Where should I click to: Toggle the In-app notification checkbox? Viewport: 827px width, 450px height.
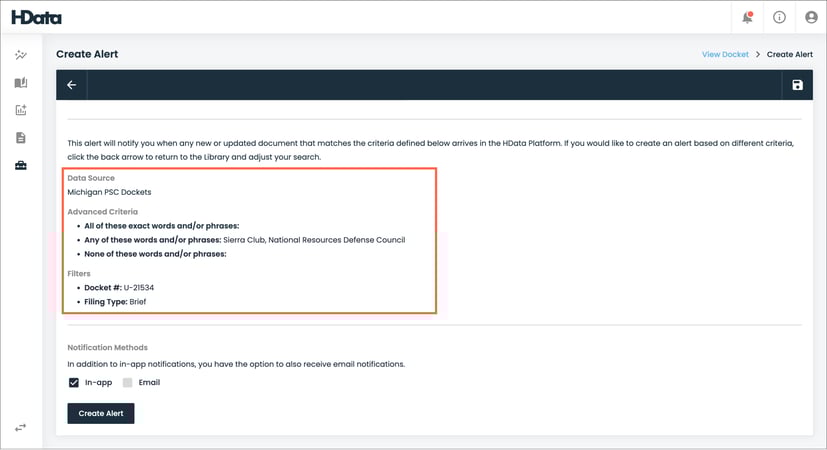74,382
